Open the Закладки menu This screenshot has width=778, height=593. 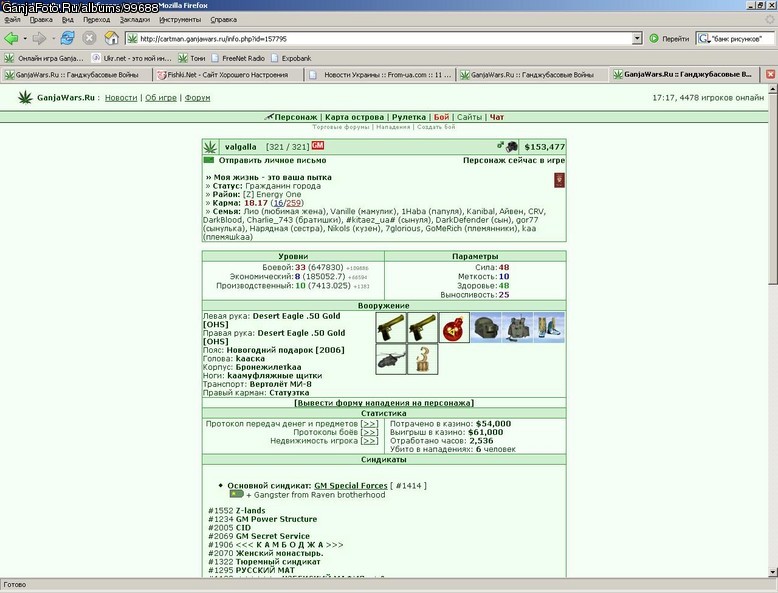[x=135, y=20]
